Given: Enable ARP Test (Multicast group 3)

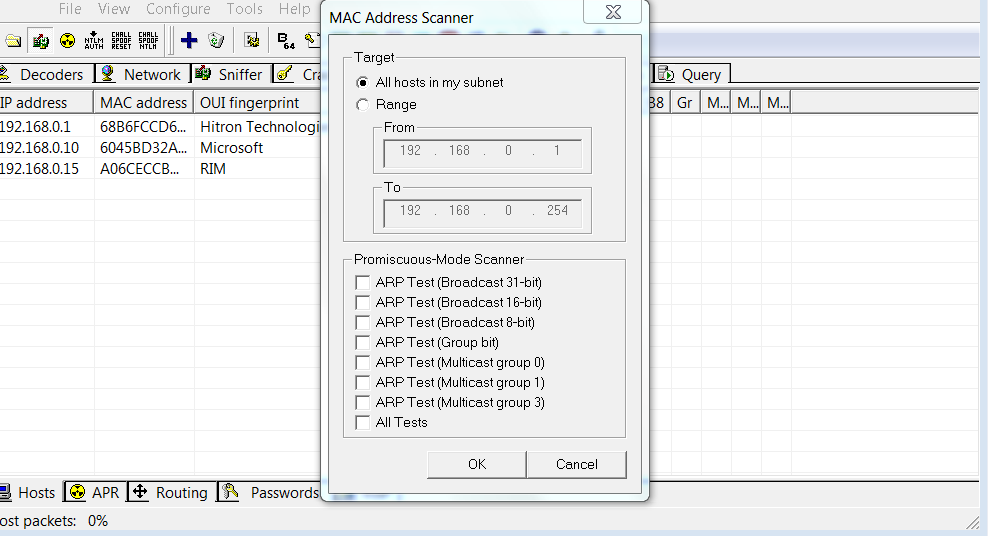Looking at the screenshot, I should click(362, 402).
